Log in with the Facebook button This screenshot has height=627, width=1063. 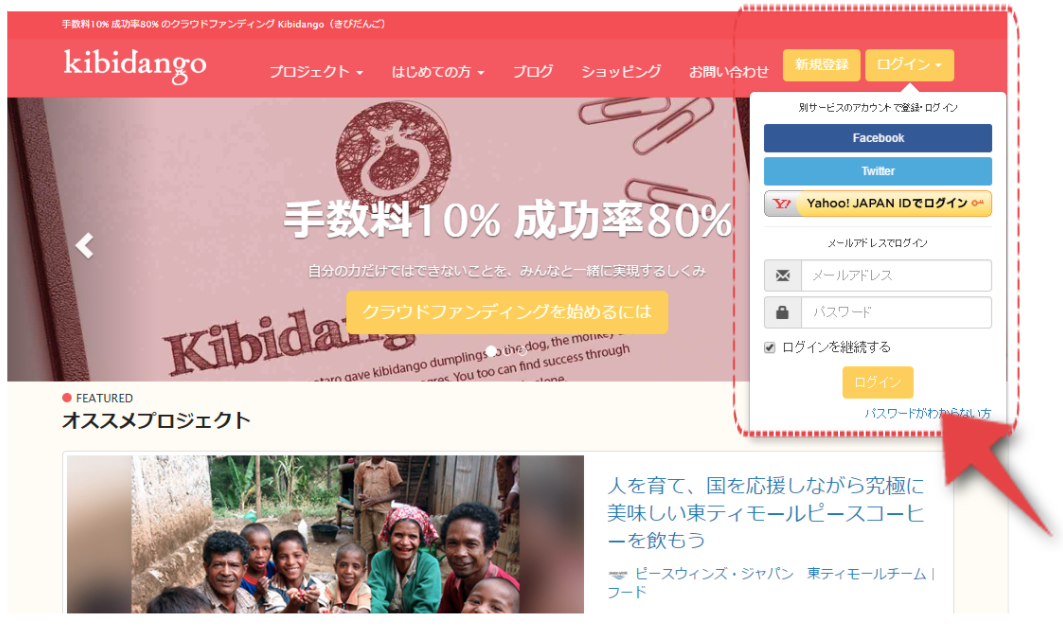pyautogui.click(x=877, y=138)
